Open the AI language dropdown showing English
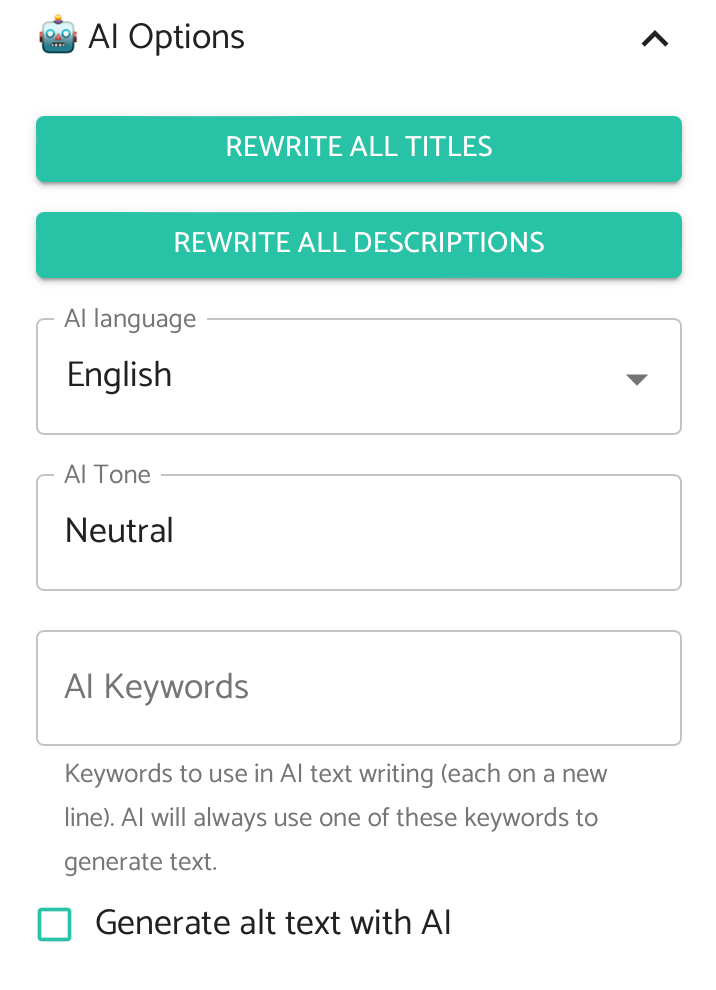 [x=359, y=376]
